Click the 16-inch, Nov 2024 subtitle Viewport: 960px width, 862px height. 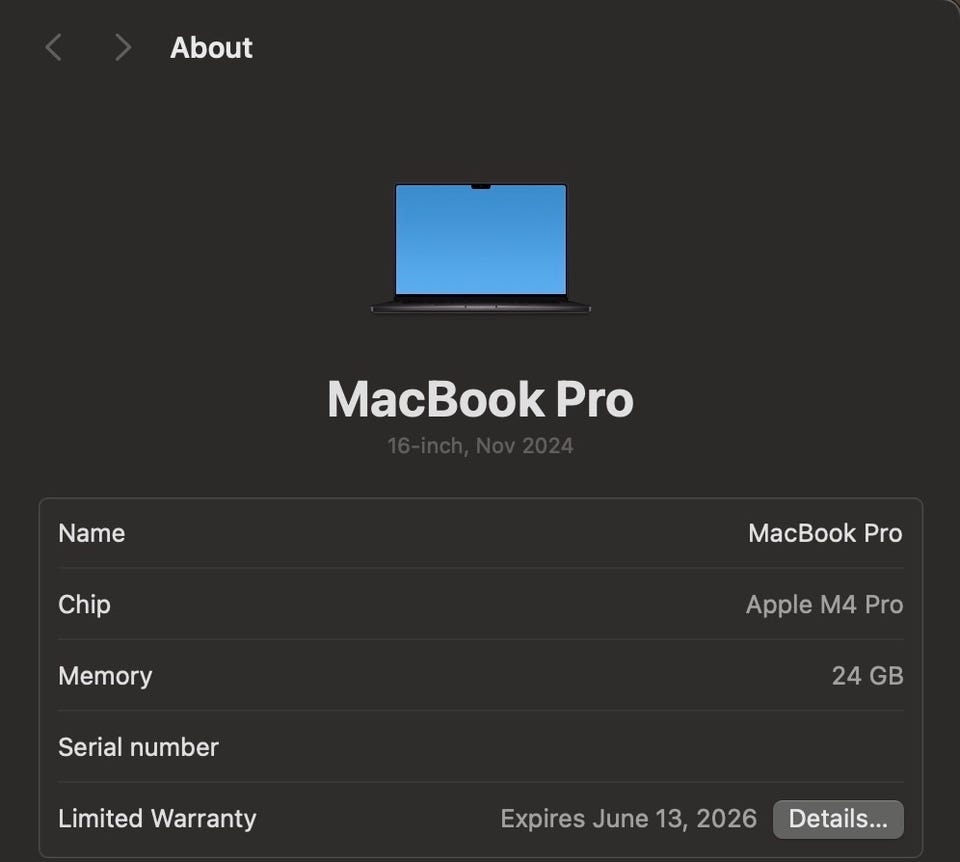pos(480,446)
